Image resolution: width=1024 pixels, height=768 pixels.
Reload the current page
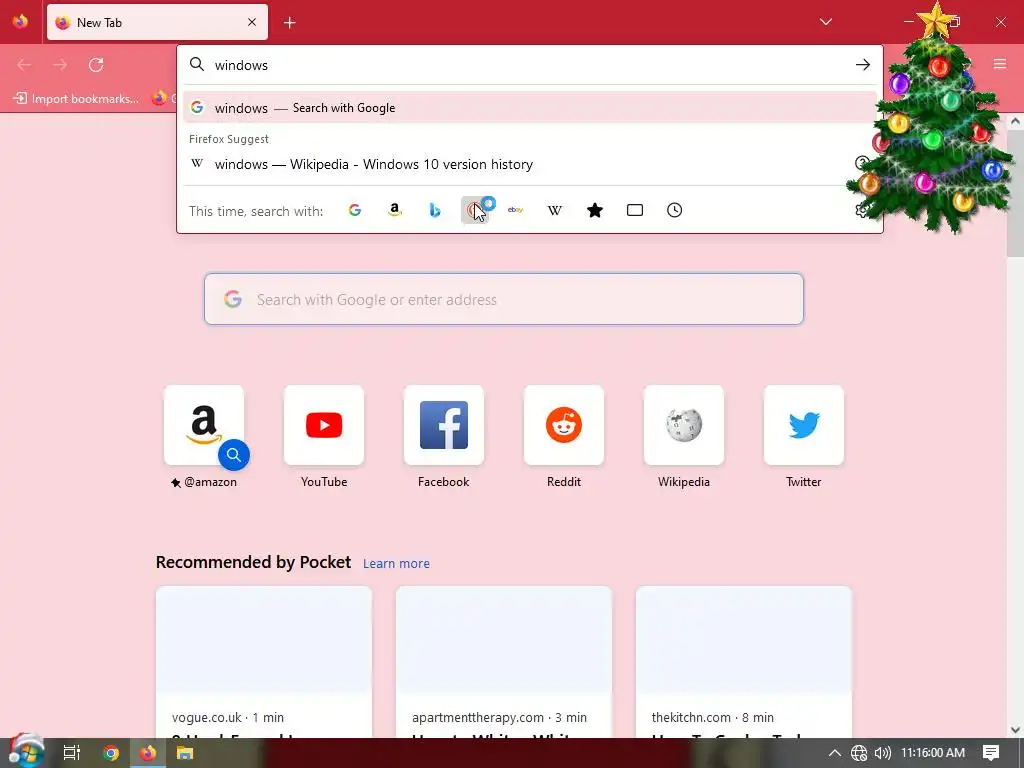(x=96, y=65)
